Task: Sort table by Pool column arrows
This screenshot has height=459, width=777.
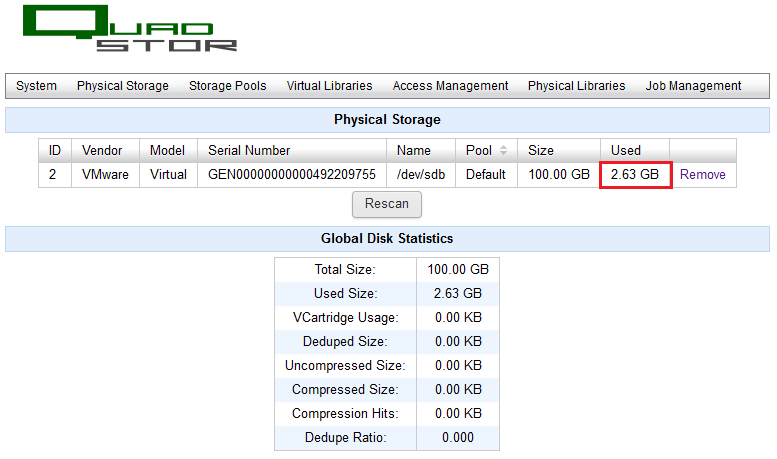Action: click(503, 150)
